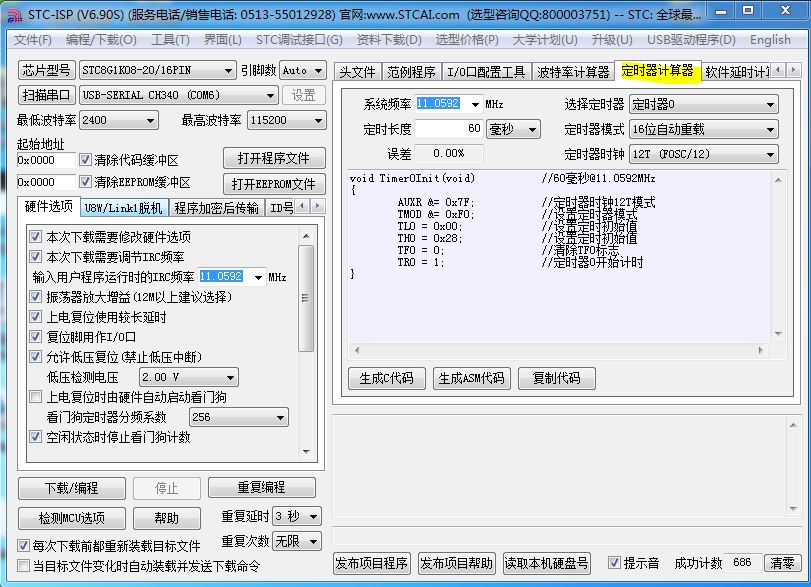Toggle 清除代码缓冲区 checkbox
This screenshot has height=587, width=811.
[x=85, y=160]
